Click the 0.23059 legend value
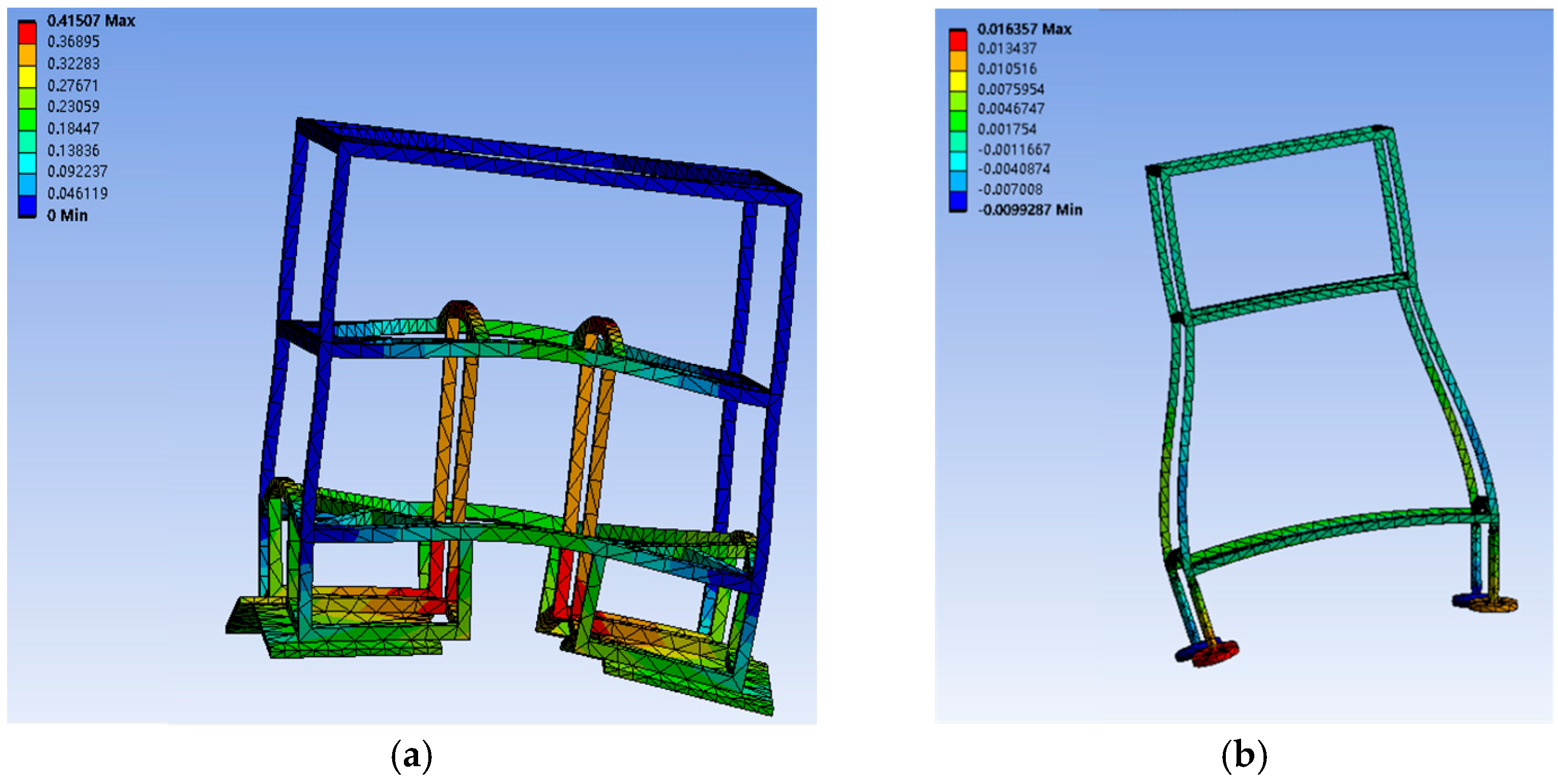Image resolution: width=1558 pixels, height=784 pixels. [73, 106]
